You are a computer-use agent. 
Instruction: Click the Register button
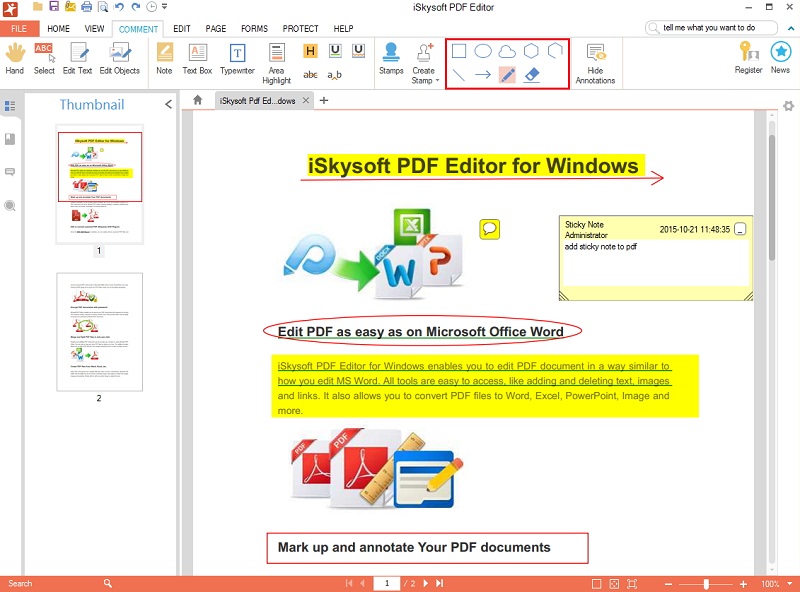pos(748,62)
